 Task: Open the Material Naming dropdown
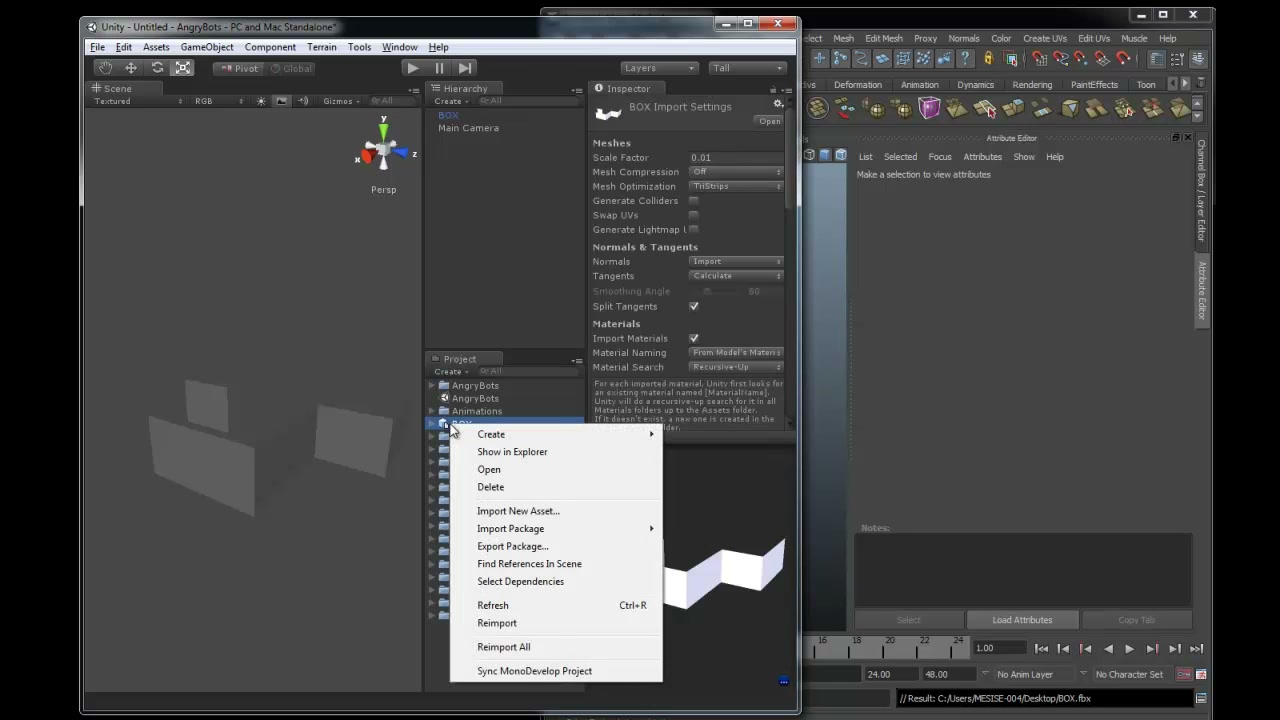[736, 353]
